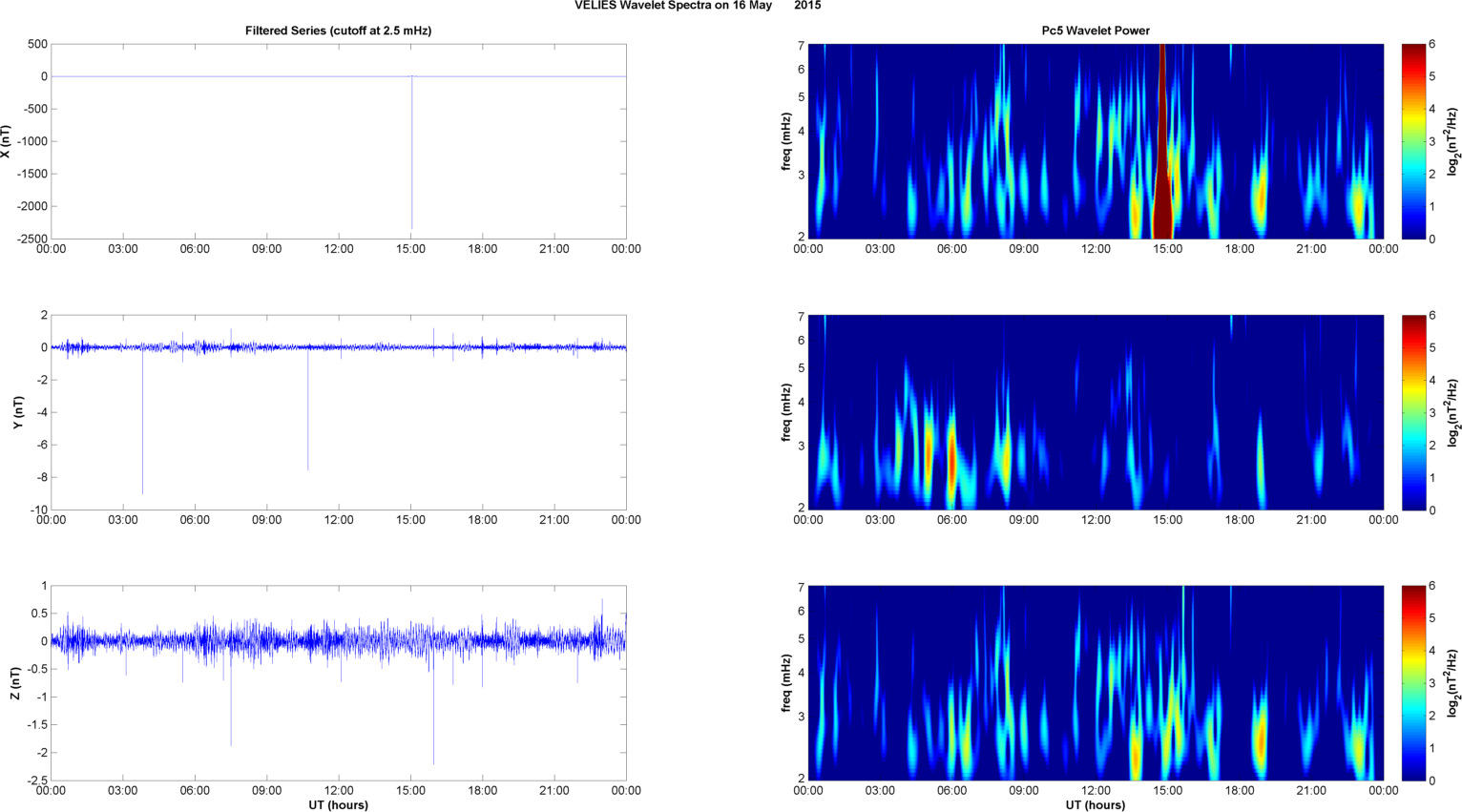This screenshot has width=1462, height=812.
Task: Click 'freq (mHz)' label of top wavelet plot
Action: [785, 141]
